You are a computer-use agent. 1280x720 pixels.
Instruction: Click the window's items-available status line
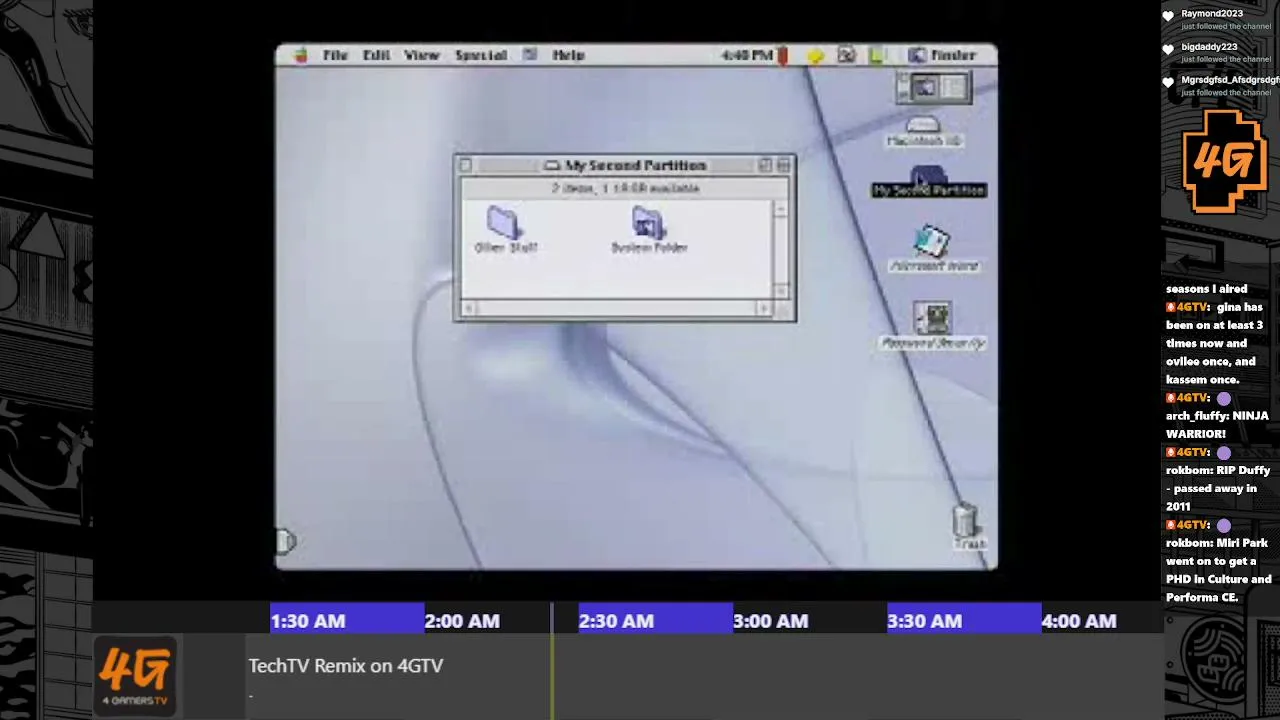click(625, 188)
